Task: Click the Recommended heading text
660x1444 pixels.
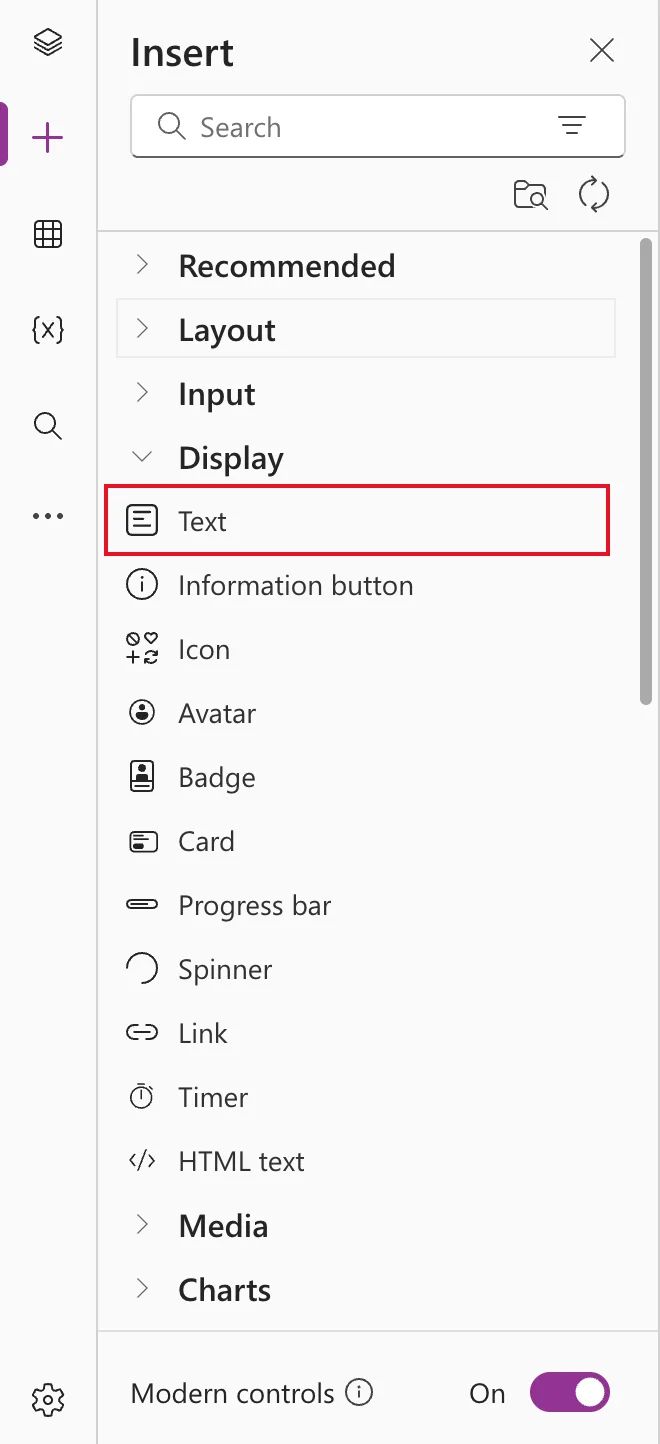Action: [287, 265]
